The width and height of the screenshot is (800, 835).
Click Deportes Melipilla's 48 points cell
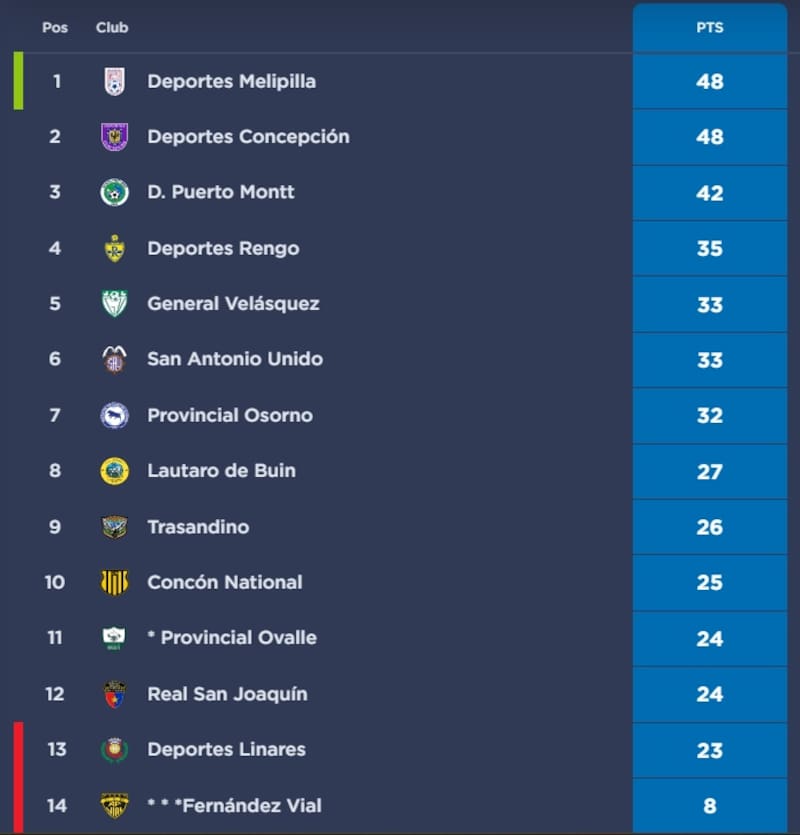(x=709, y=82)
